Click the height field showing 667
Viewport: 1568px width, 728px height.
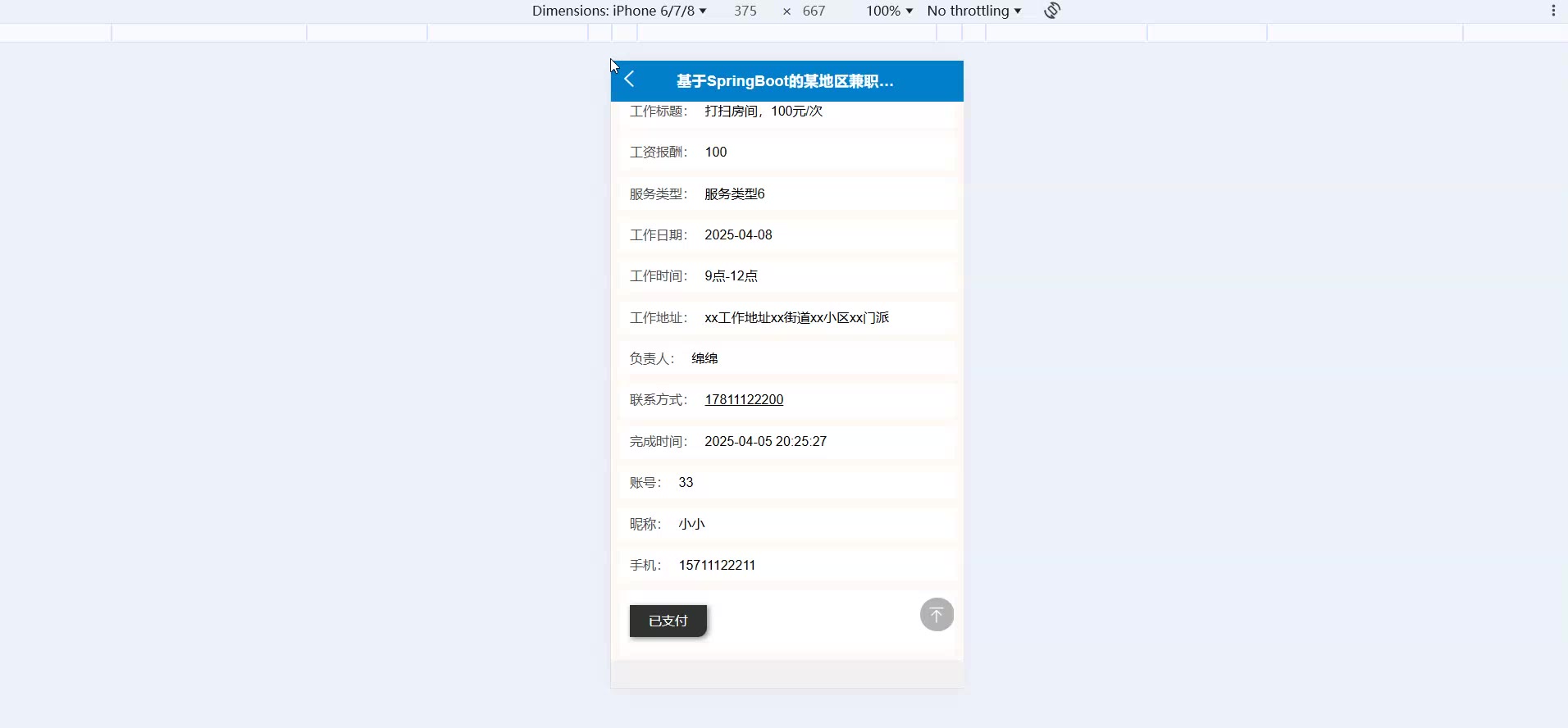(814, 11)
